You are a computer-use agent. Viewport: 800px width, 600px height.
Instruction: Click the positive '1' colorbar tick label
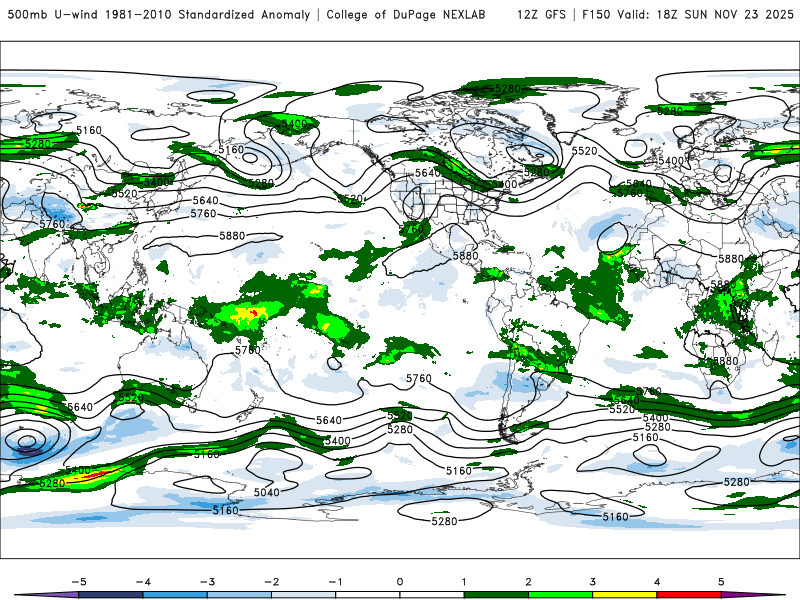(x=464, y=582)
